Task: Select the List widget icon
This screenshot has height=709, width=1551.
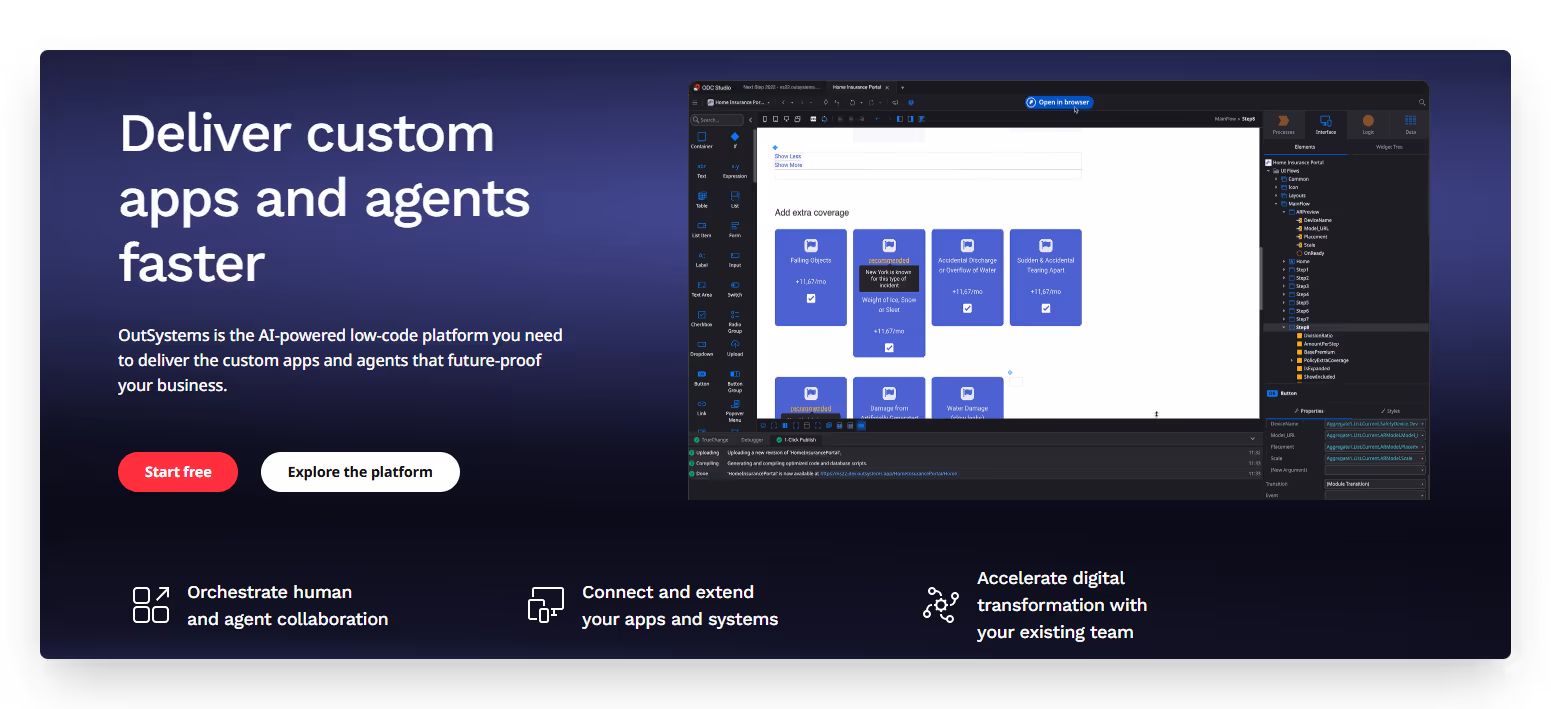Action: (x=735, y=195)
